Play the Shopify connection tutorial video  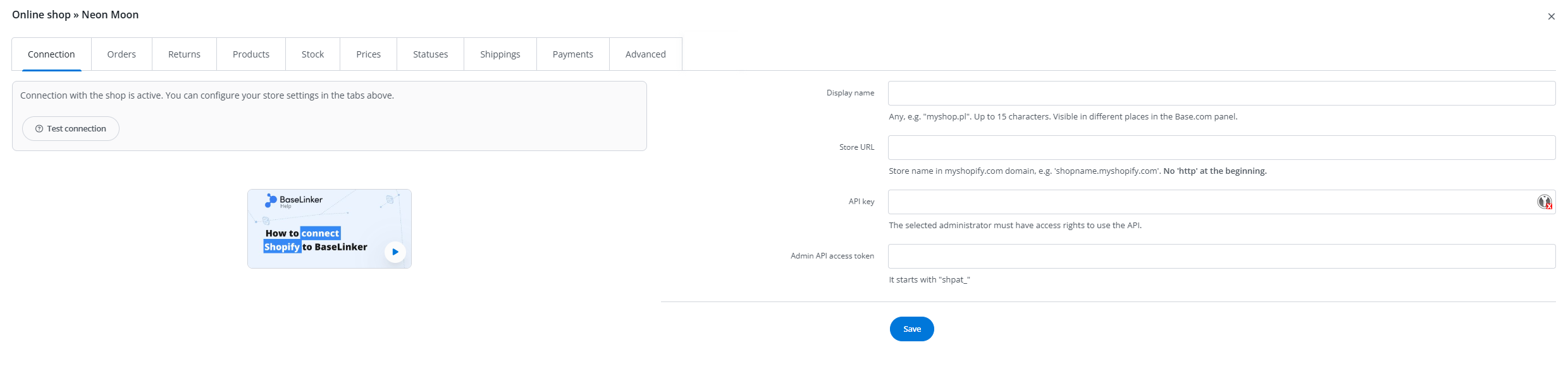[x=395, y=252]
